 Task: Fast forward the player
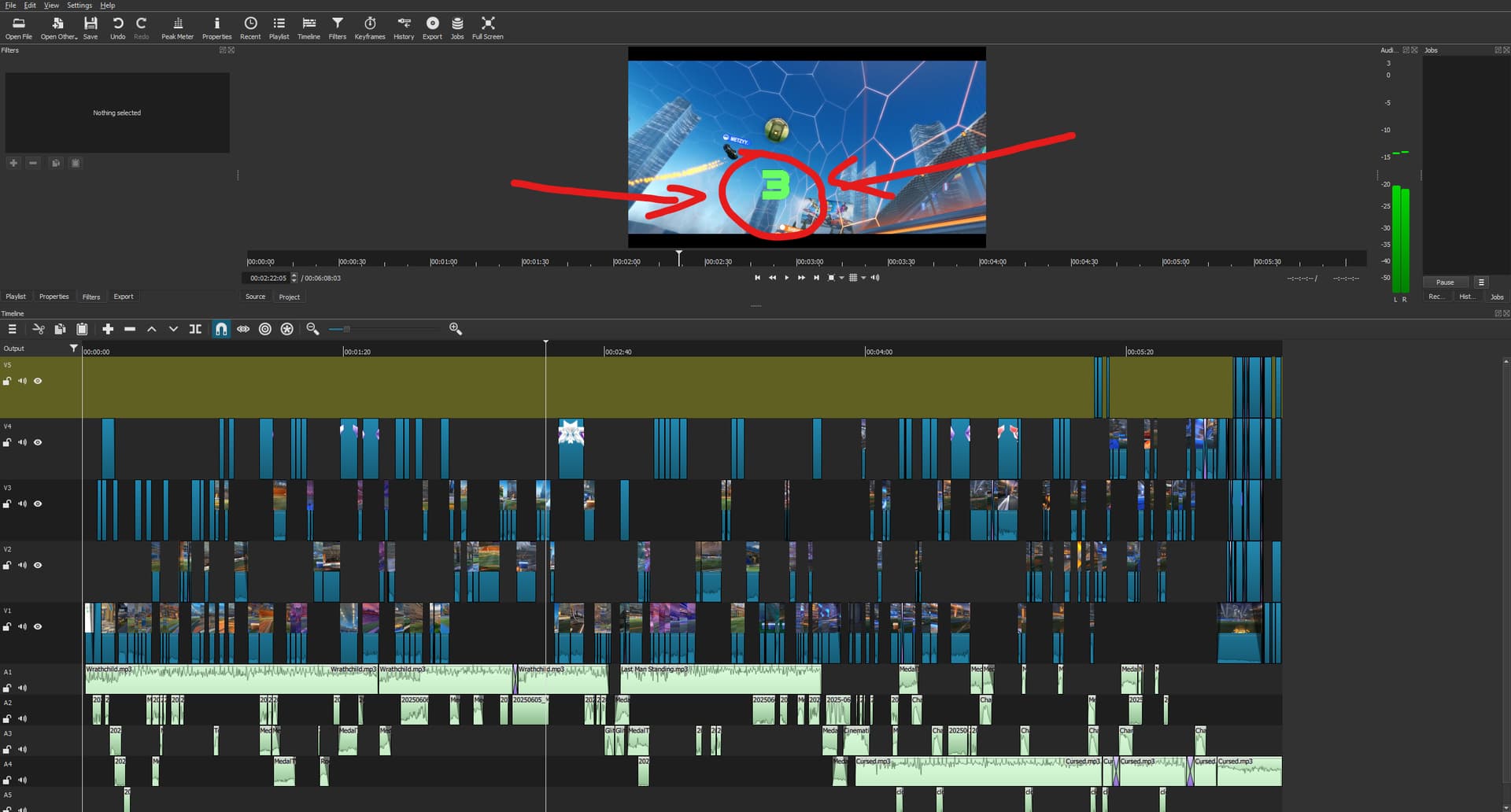click(801, 278)
